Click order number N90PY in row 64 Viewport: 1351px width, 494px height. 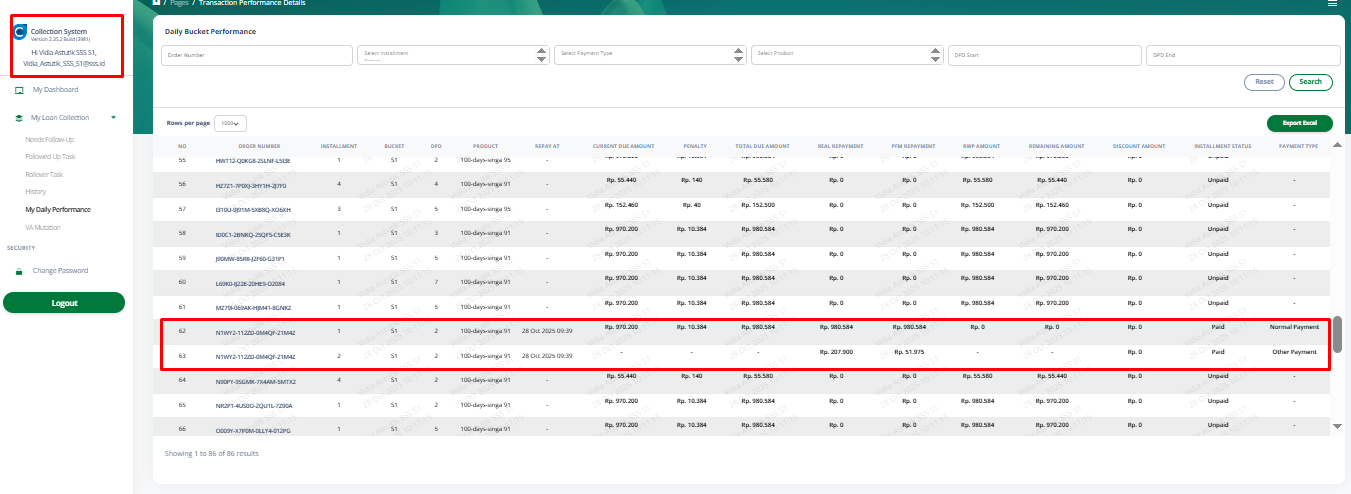[255, 381]
